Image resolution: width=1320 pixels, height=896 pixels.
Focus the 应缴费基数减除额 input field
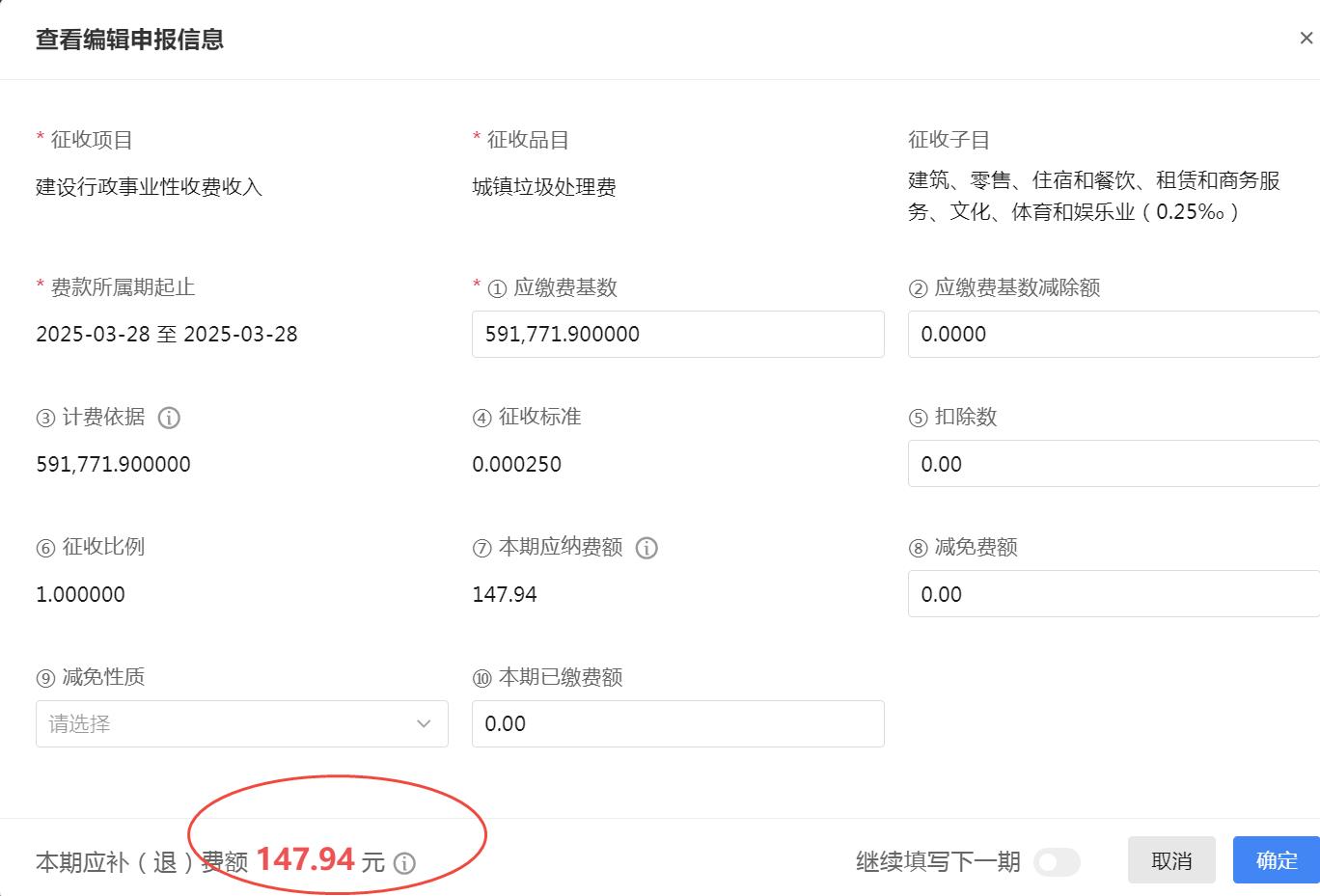point(1113,335)
